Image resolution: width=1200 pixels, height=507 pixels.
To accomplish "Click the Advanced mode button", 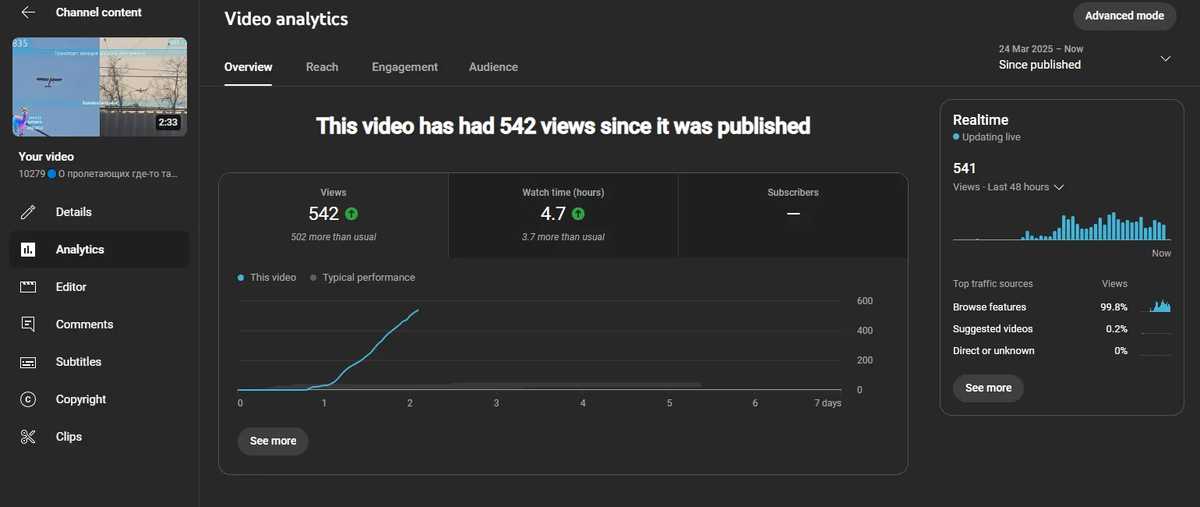I will (x=1125, y=16).
